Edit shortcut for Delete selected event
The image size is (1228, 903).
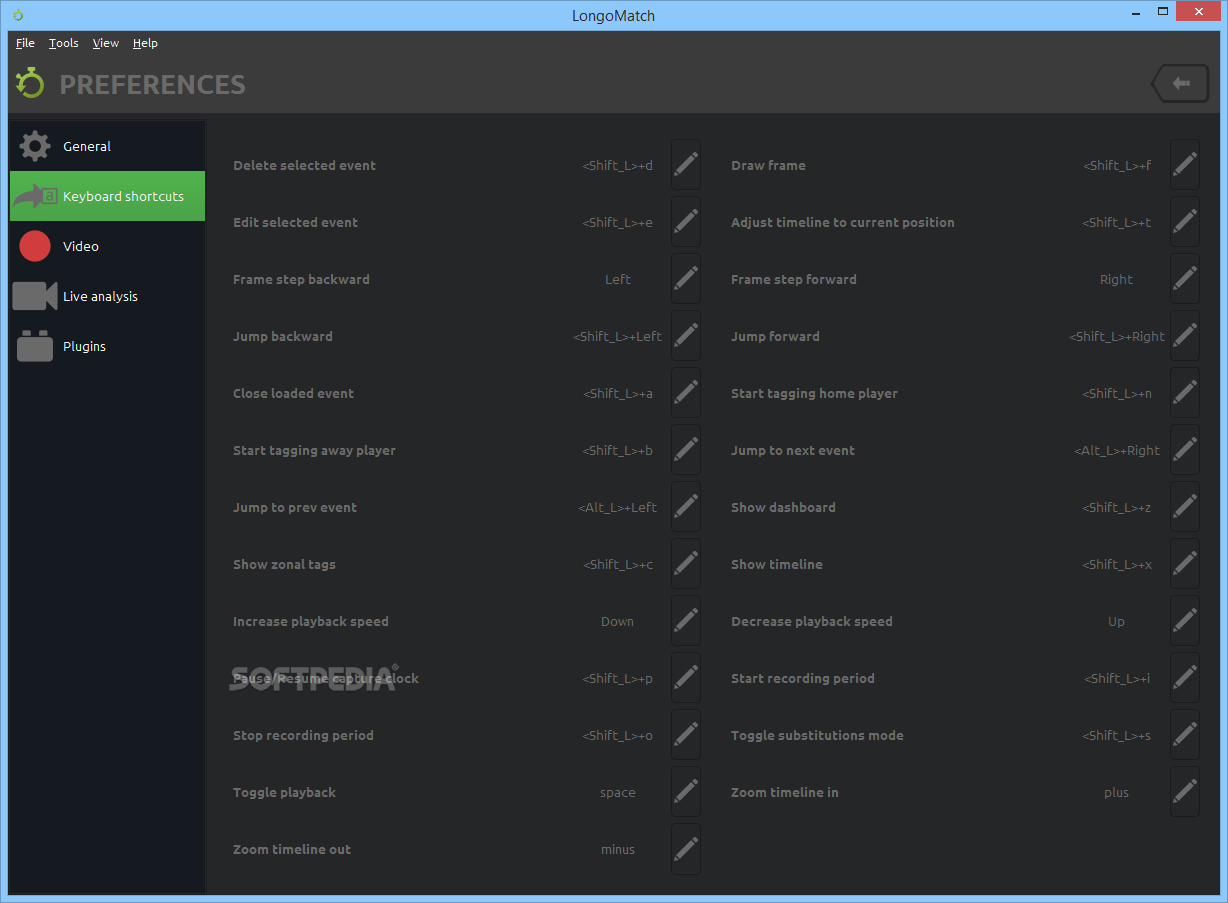coord(686,165)
